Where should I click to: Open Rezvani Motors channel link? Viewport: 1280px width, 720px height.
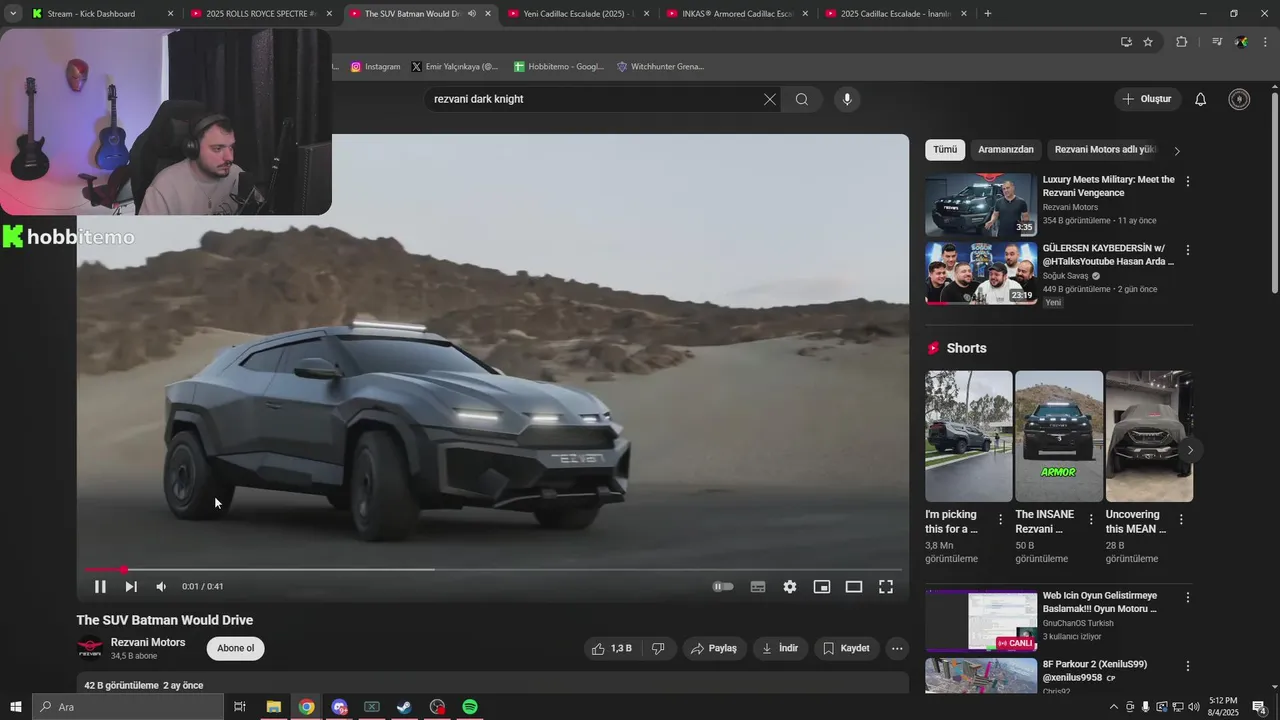(x=148, y=642)
